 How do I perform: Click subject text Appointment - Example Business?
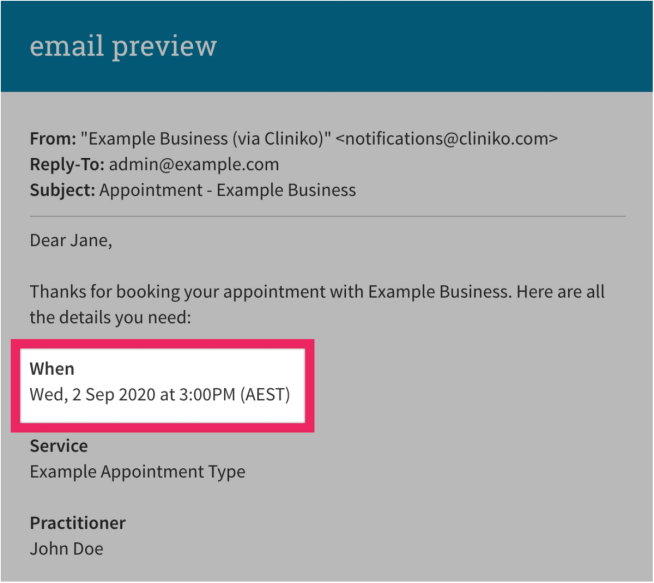(228, 190)
